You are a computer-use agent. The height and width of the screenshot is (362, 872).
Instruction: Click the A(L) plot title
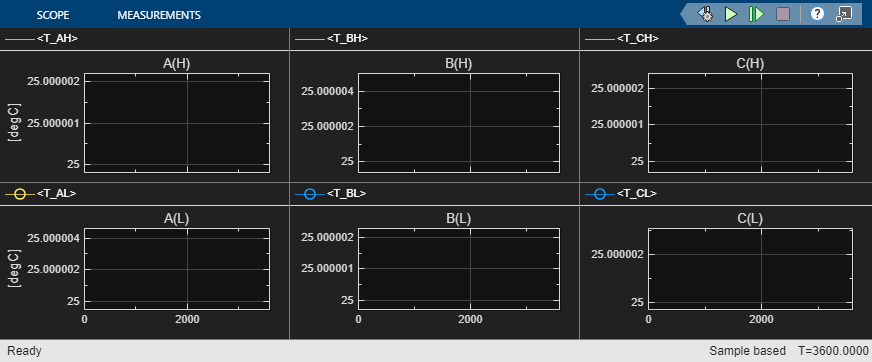click(x=177, y=219)
